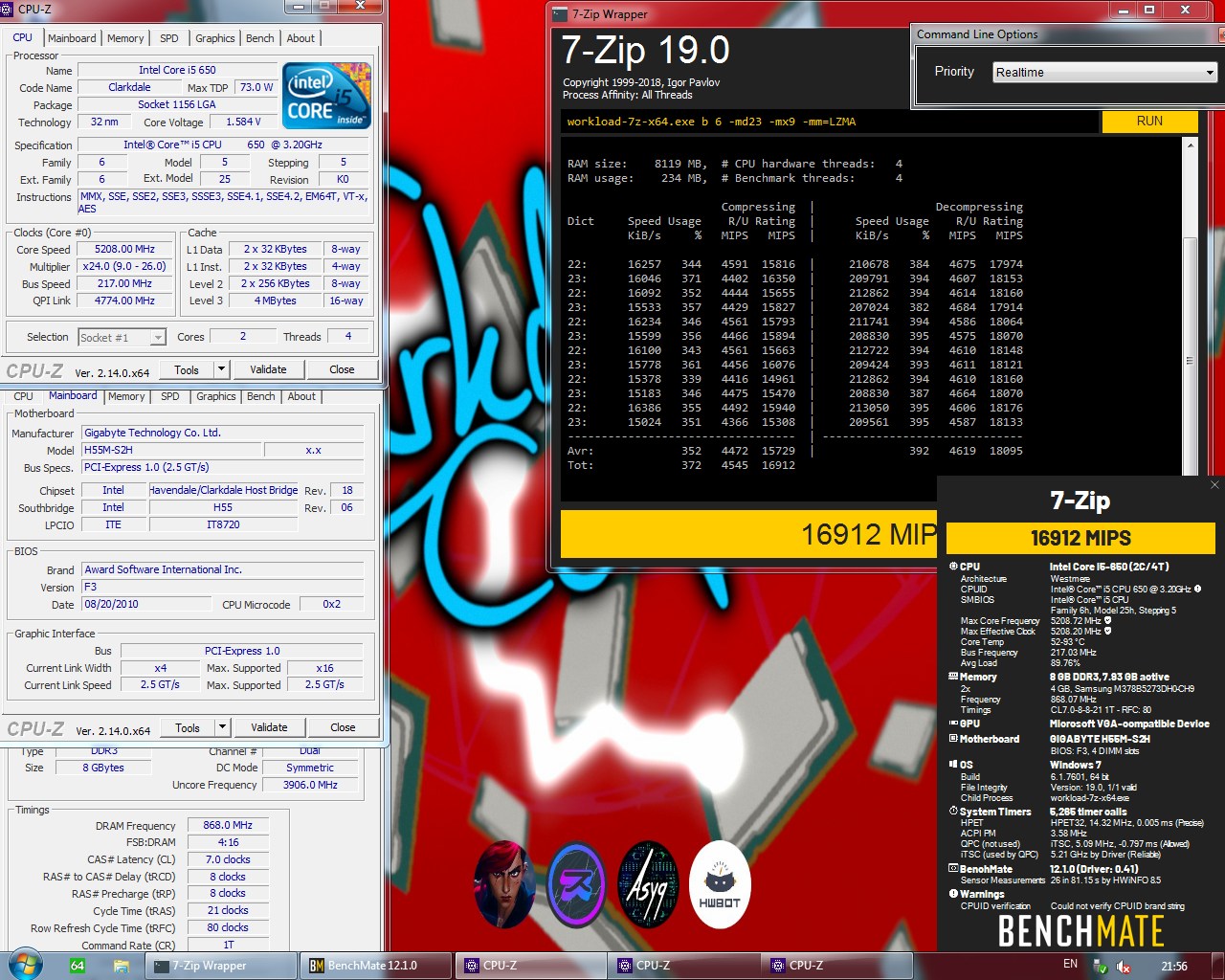Click the Core Speed value 5208.00 MHz
This screenshot has height=980, width=1225.
click(x=124, y=249)
